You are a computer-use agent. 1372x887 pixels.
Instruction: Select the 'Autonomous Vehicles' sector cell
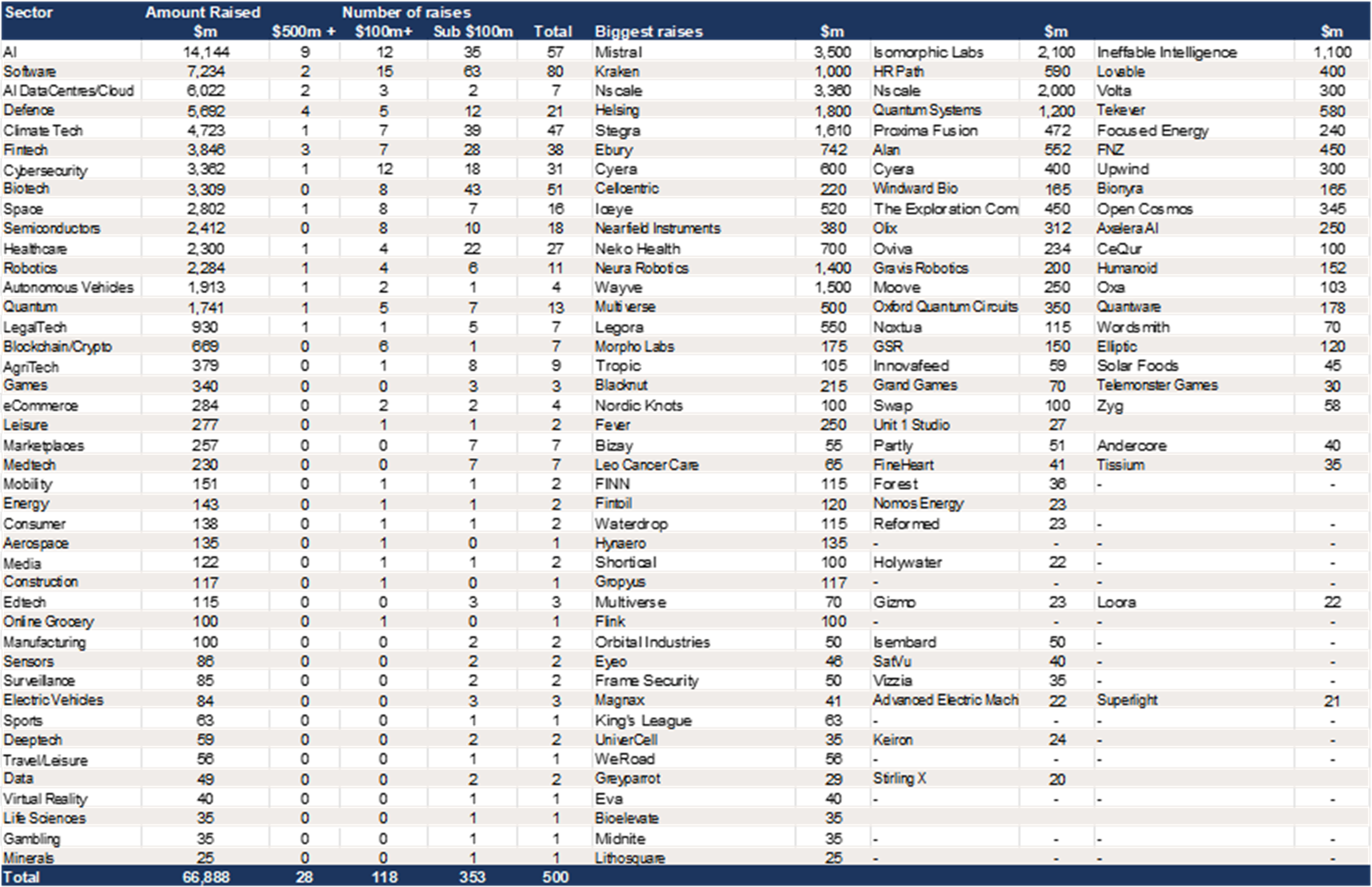point(68,287)
